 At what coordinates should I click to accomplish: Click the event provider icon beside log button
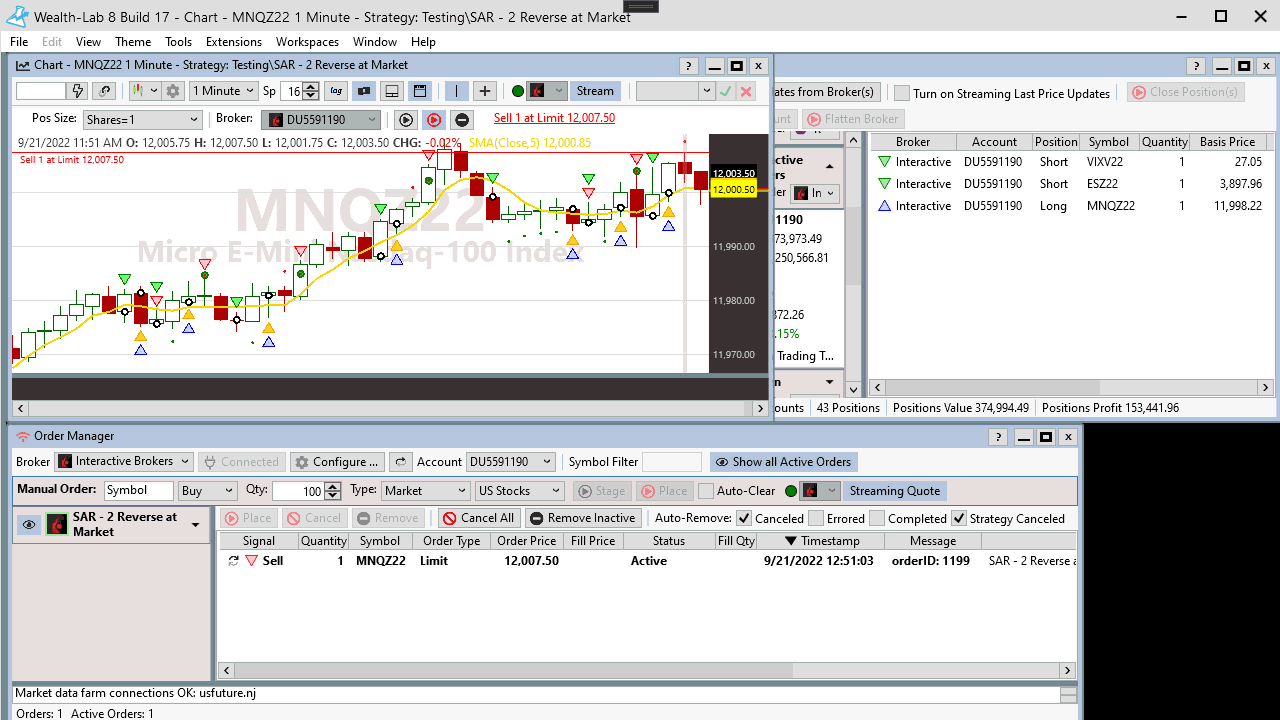point(364,91)
